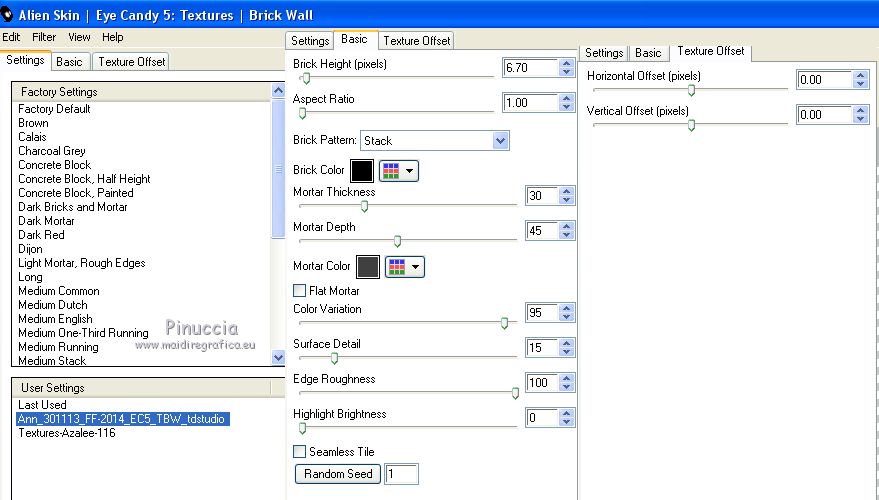Click the dark grey Mortar Color swatch
Image resolution: width=879 pixels, height=500 pixels.
pyautogui.click(x=368, y=267)
